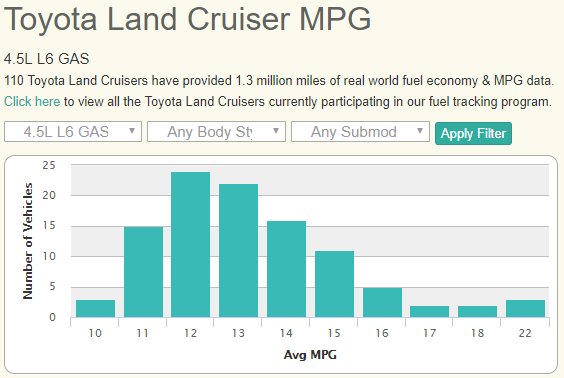Viewport: 564px width, 378px height.
Task: Select the tallest bar at 12 MPG
Action: click(x=190, y=245)
